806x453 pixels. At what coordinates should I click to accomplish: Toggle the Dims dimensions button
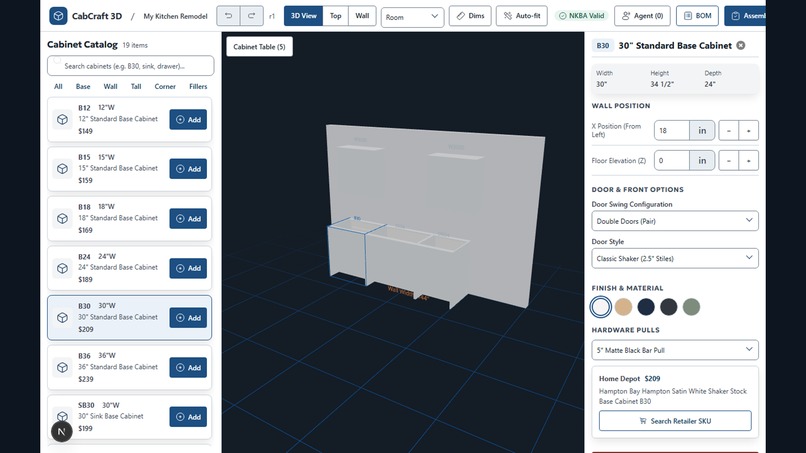470,16
